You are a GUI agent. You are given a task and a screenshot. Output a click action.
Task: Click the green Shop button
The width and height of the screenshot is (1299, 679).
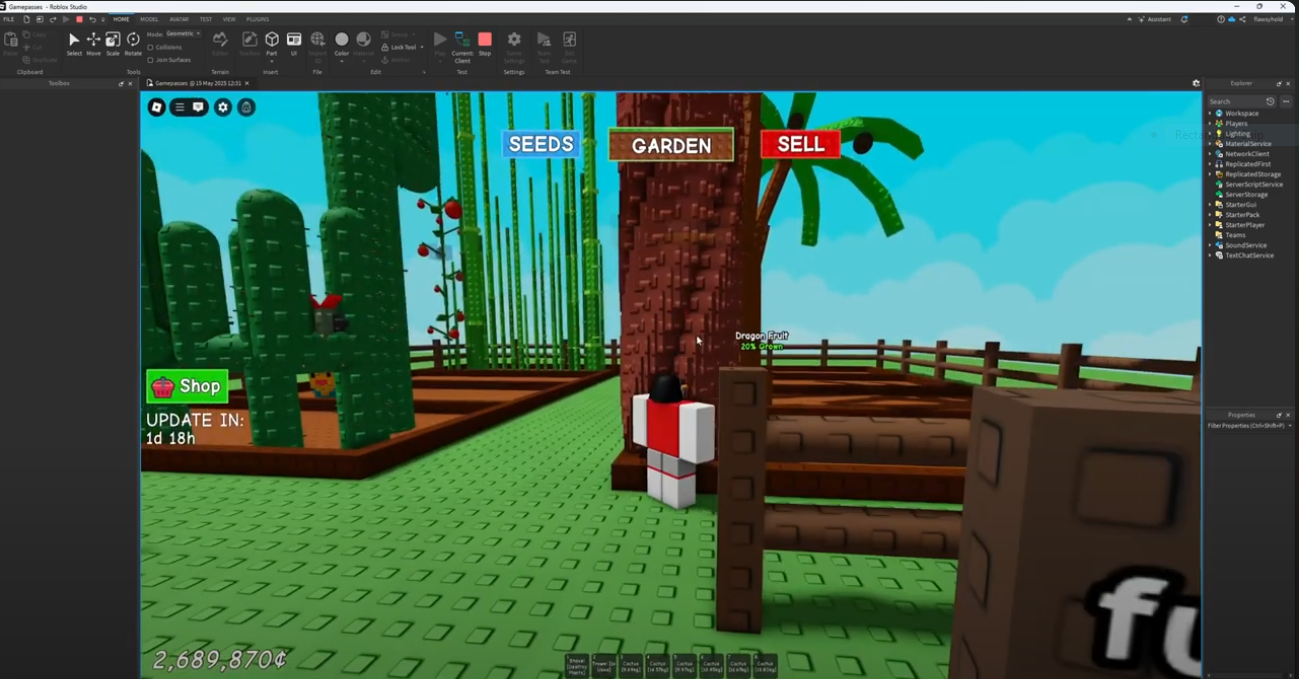(187, 386)
